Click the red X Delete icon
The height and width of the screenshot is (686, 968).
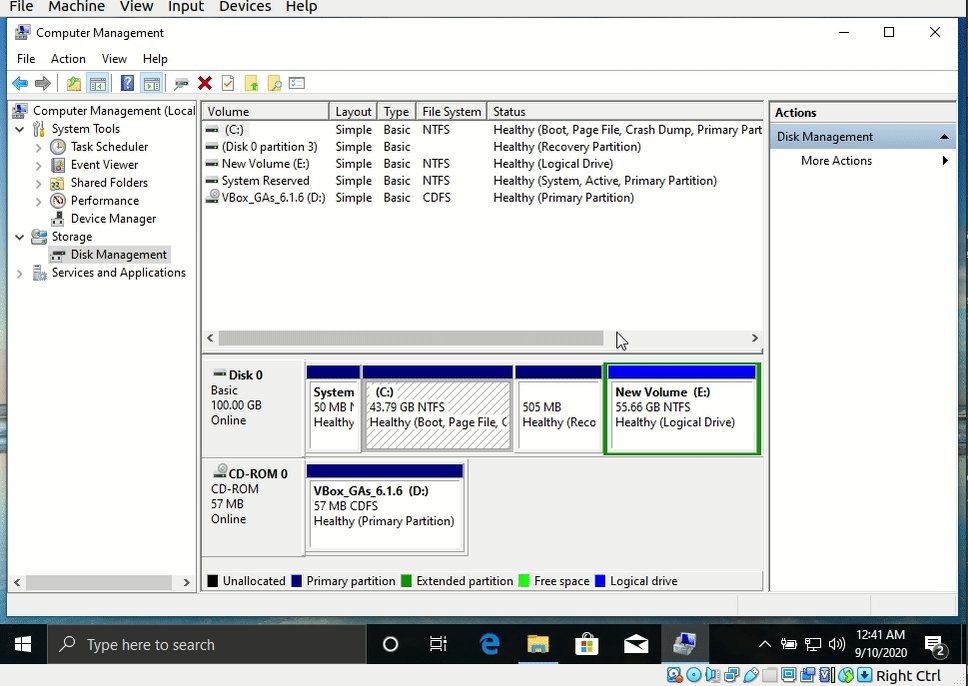point(205,83)
